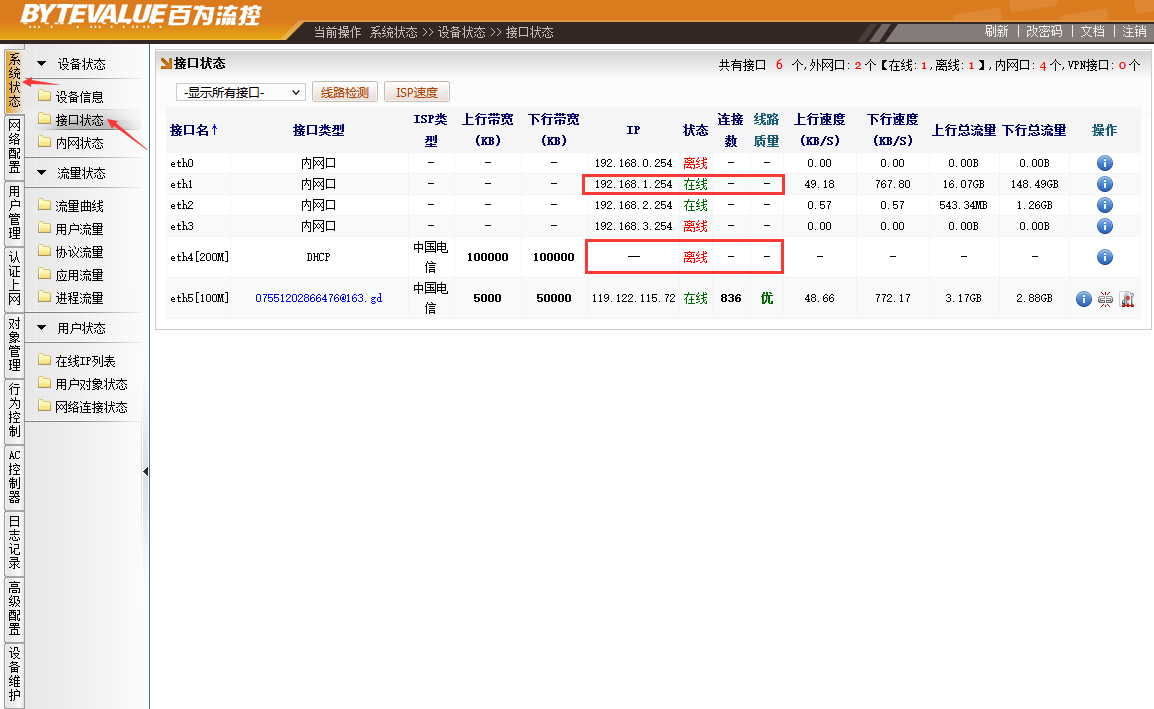Click the 07551202866476@163.gd account link
The width and height of the screenshot is (1154, 709).
318,298
